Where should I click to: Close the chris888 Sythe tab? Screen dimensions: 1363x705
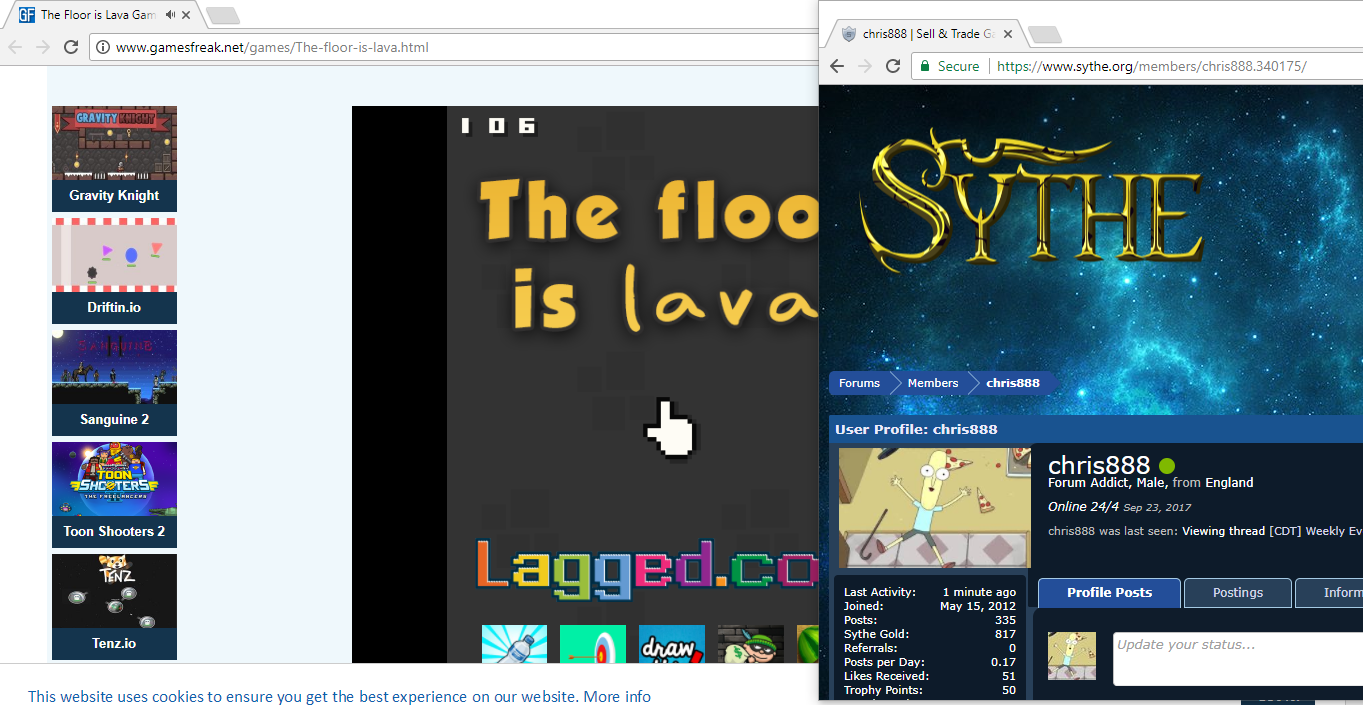point(1008,34)
